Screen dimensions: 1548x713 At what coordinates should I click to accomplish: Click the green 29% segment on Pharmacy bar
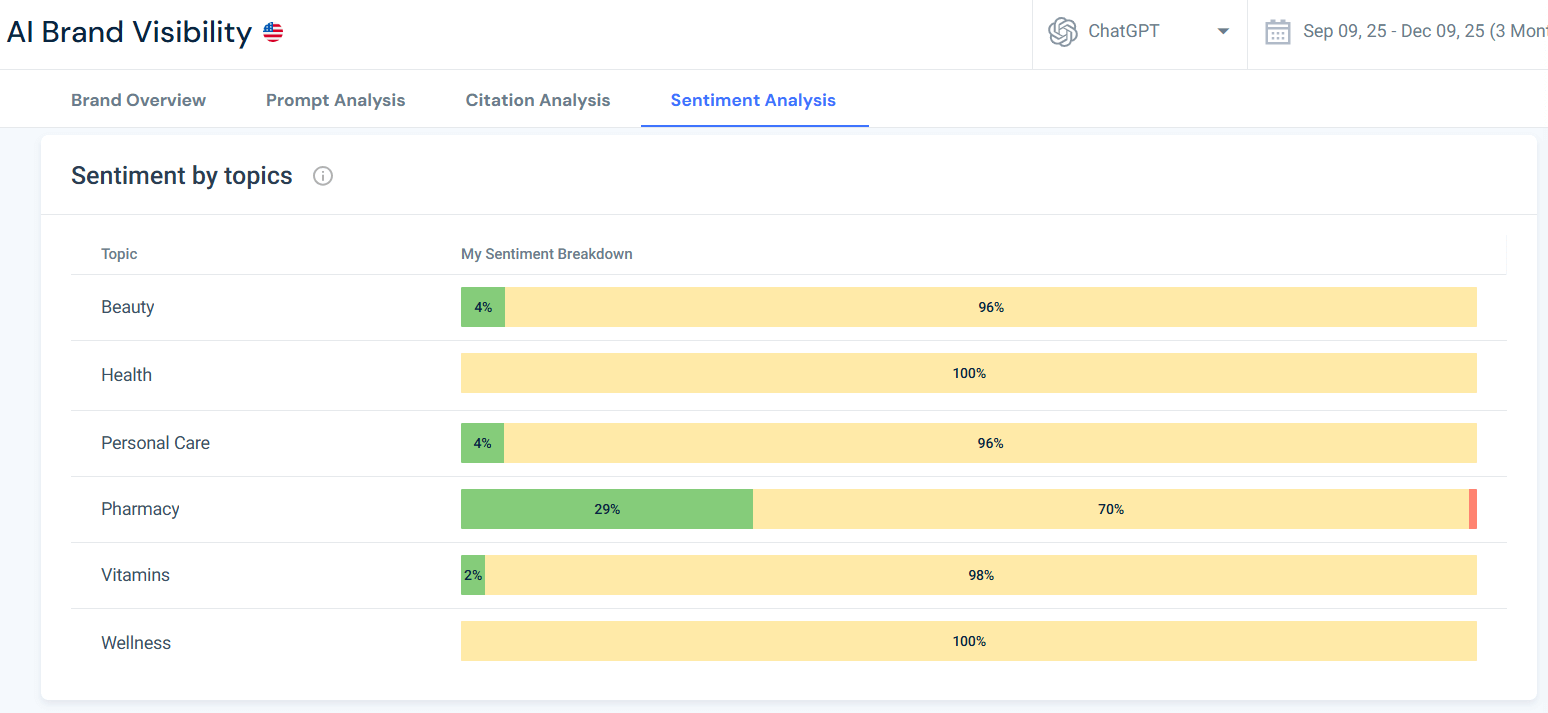606,509
